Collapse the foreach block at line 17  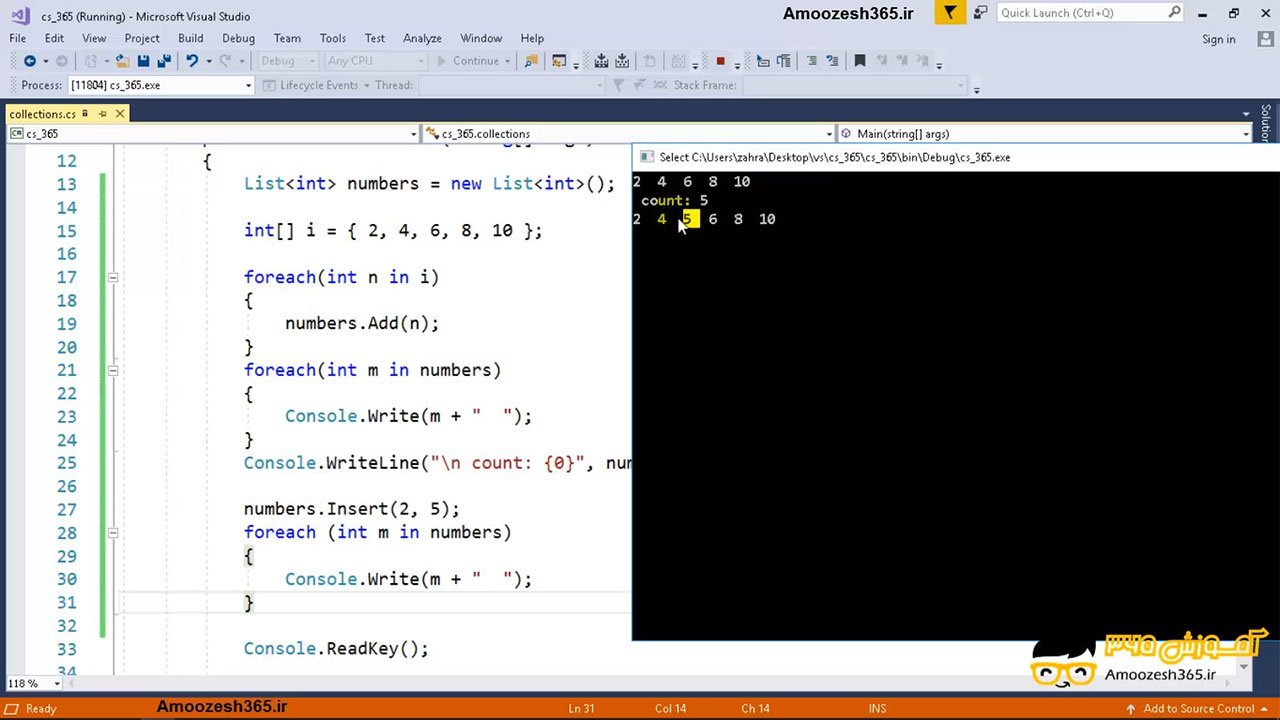click(113, 277)
